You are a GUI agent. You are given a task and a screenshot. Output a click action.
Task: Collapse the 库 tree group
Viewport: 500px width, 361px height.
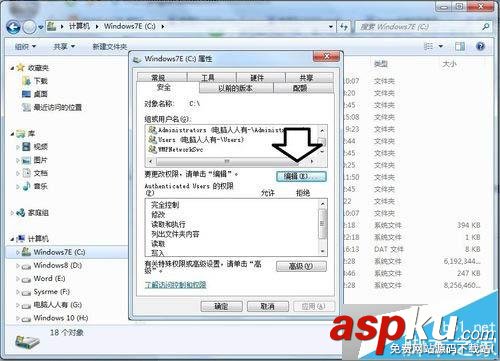pos(12,134)
